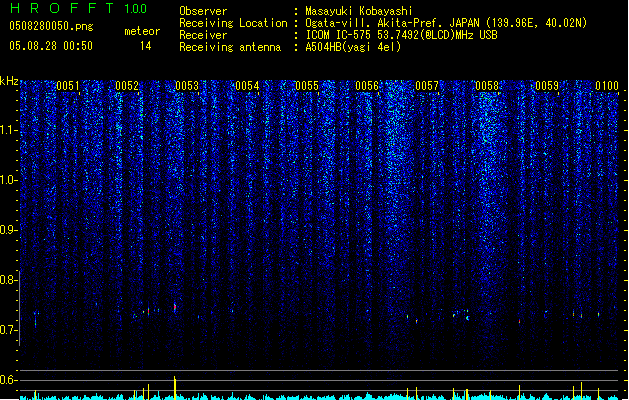Viewport: 629px width, 400px height.
Task: Click the 0055 time marker
Action: [x=307, y=86]
